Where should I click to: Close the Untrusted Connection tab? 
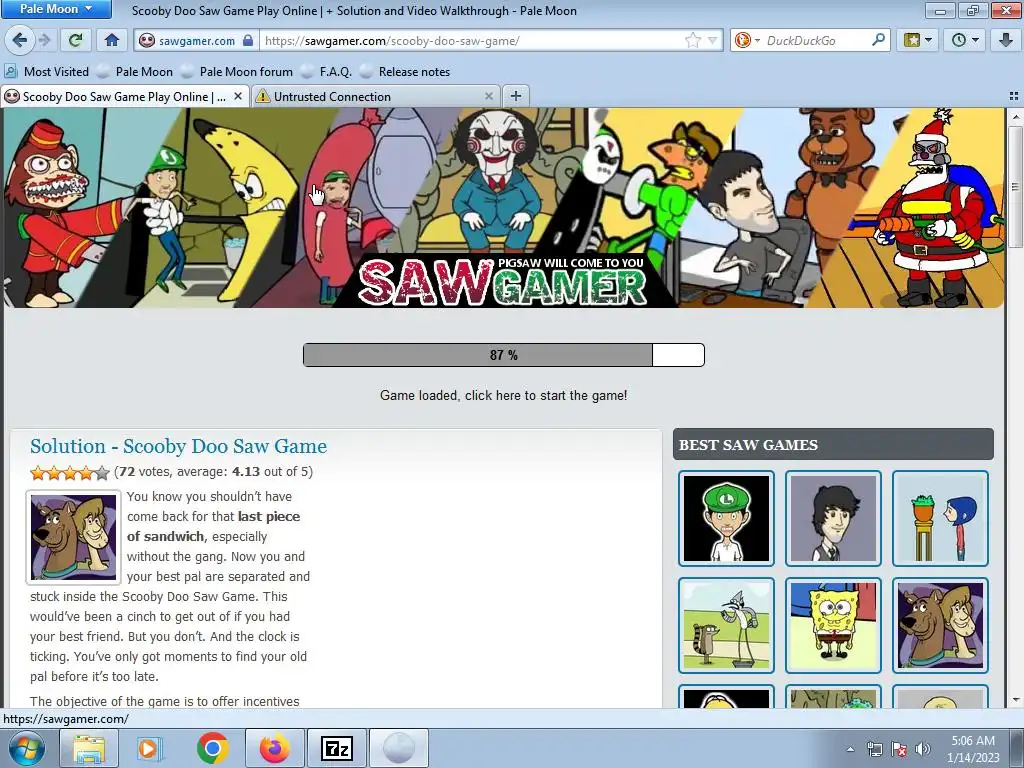488,96
